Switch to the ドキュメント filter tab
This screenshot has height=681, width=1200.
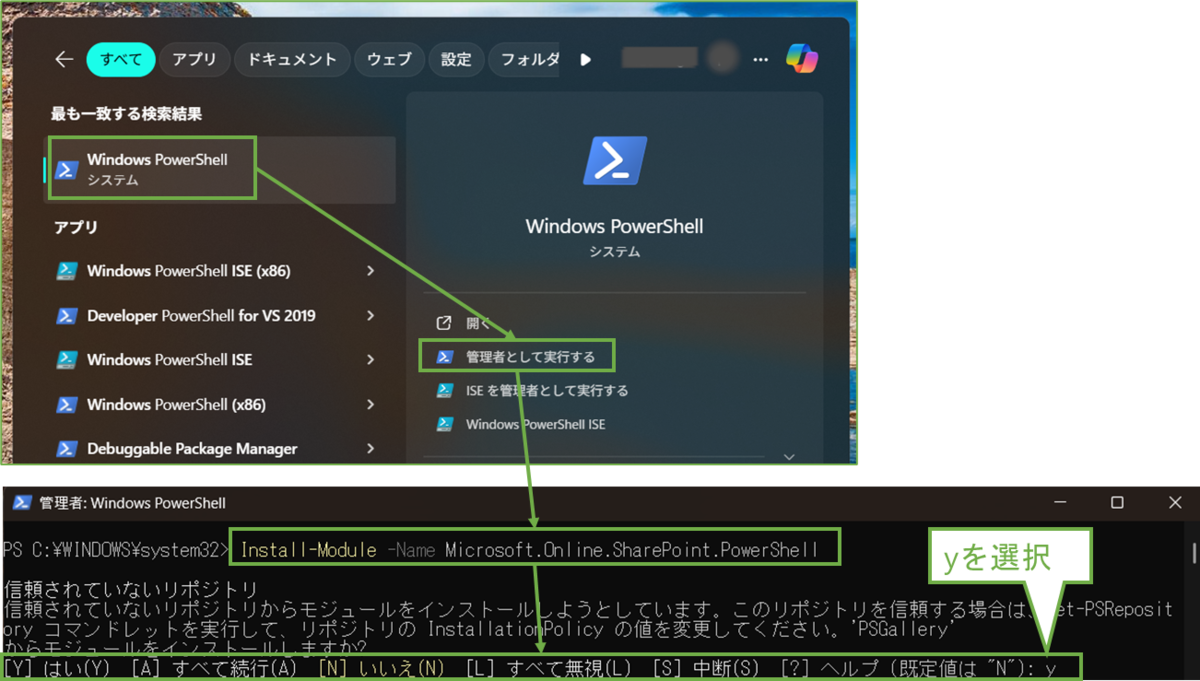click(292, 60)
